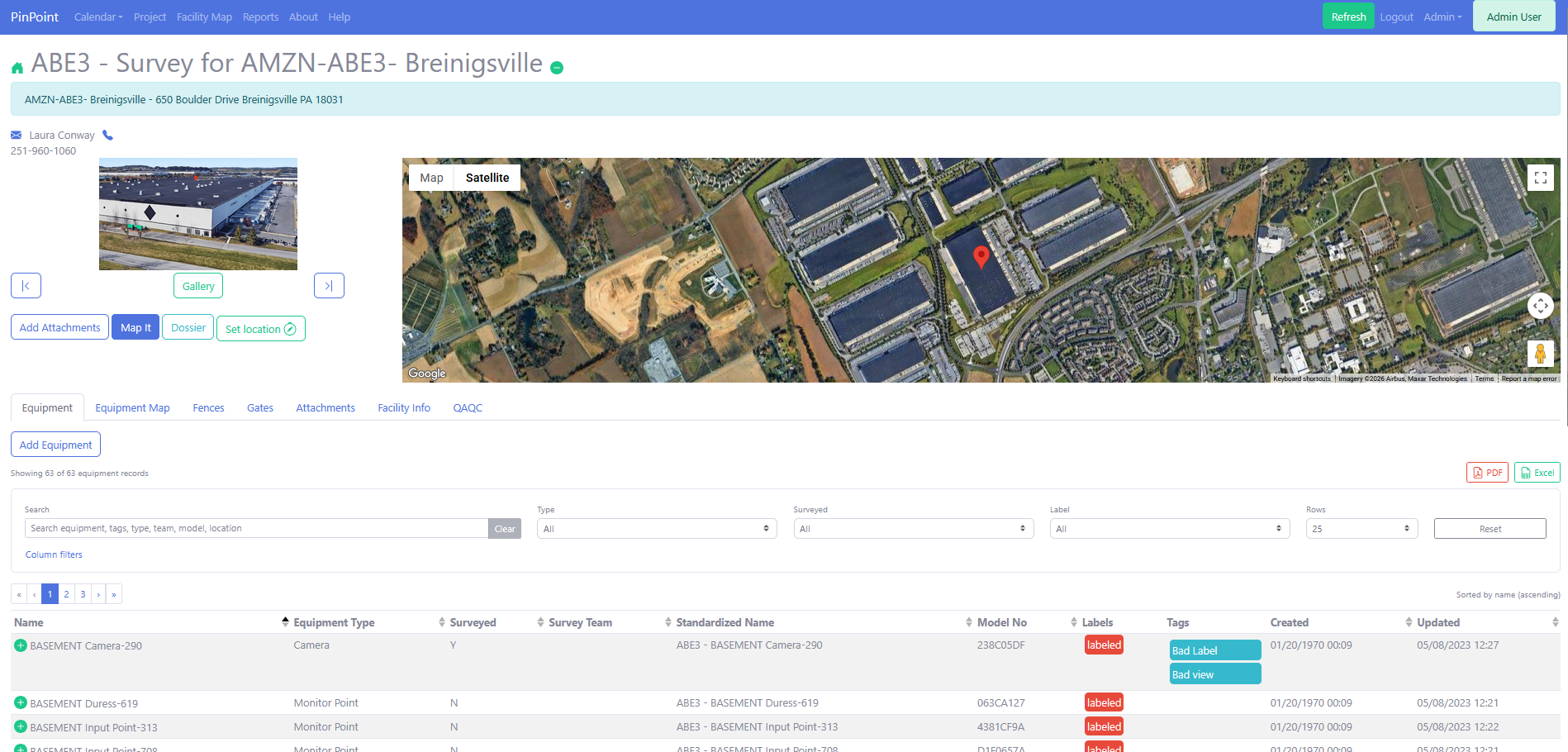This screenshot has width=1568, height=752.
Task: Open the Facility Map menu item
Action: point(204,17)
